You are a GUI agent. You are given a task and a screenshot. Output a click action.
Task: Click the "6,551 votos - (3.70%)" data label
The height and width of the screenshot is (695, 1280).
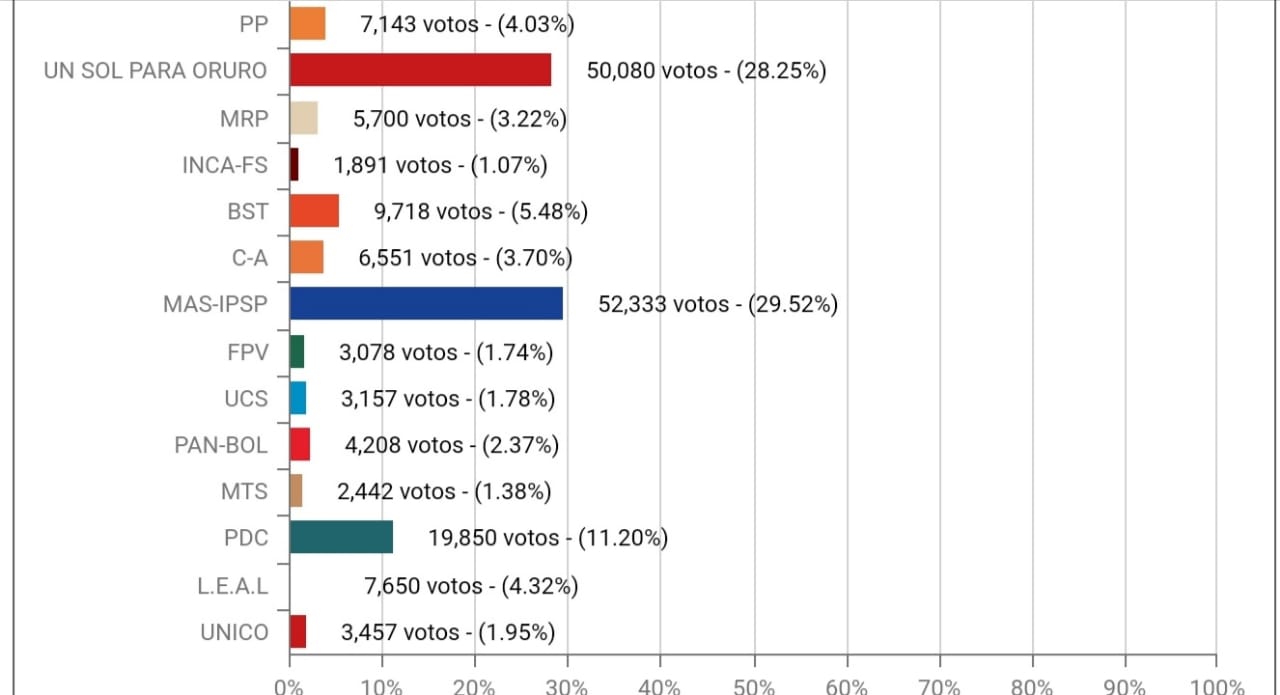pyautogui.click(x=465, y=258)
